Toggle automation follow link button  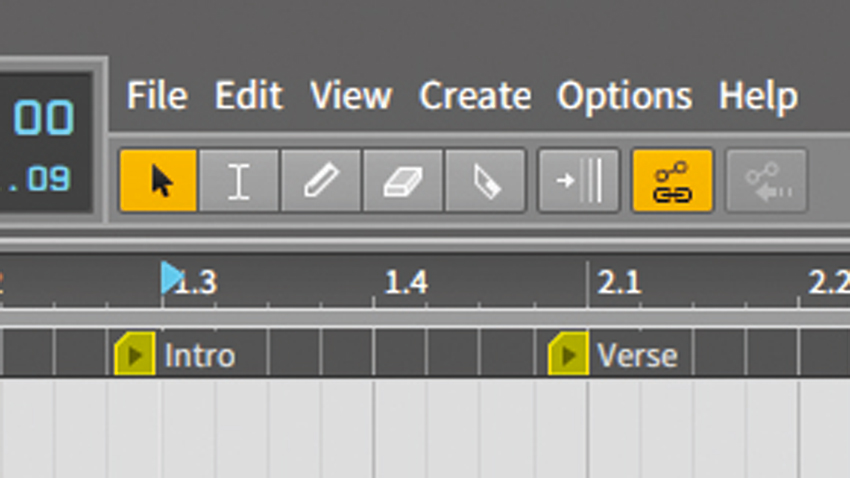(x=672, y=180)
